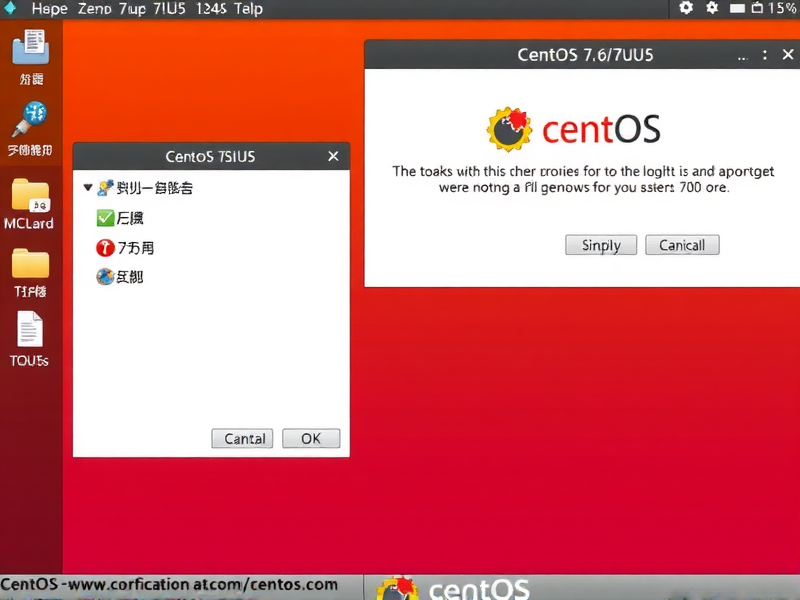Open the T1f folder on the desktop
The image size is (800, 600).
tap(29, 265)
